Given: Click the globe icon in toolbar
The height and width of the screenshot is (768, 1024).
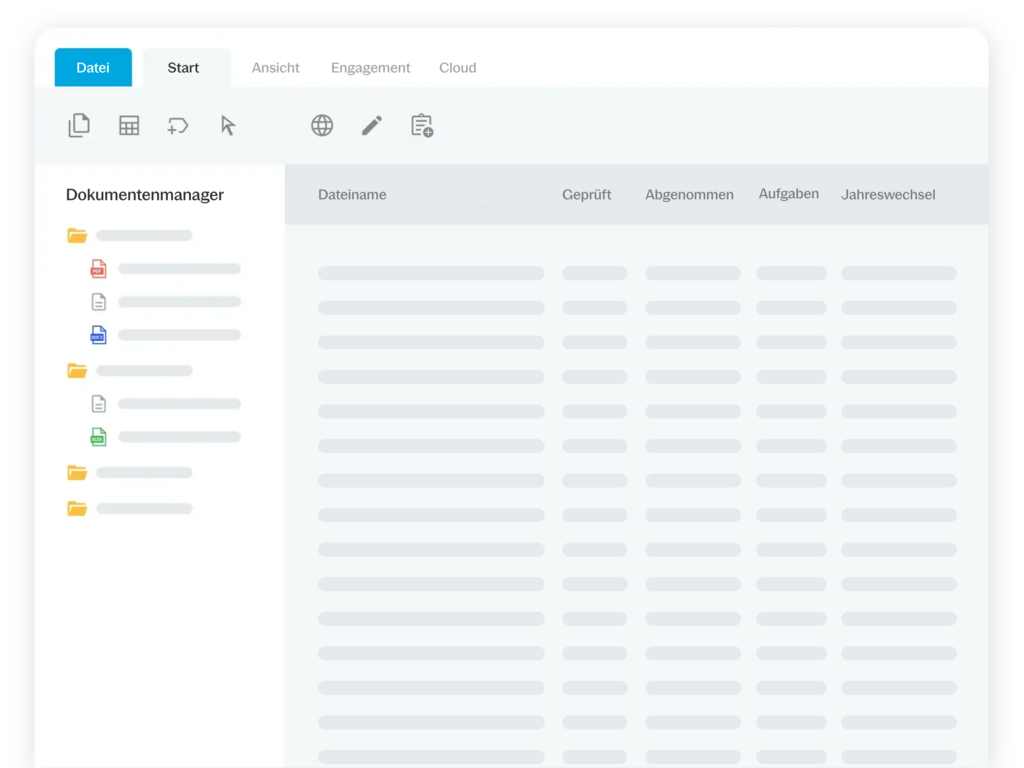Looking at the screenshot, I should coord(322,125).
